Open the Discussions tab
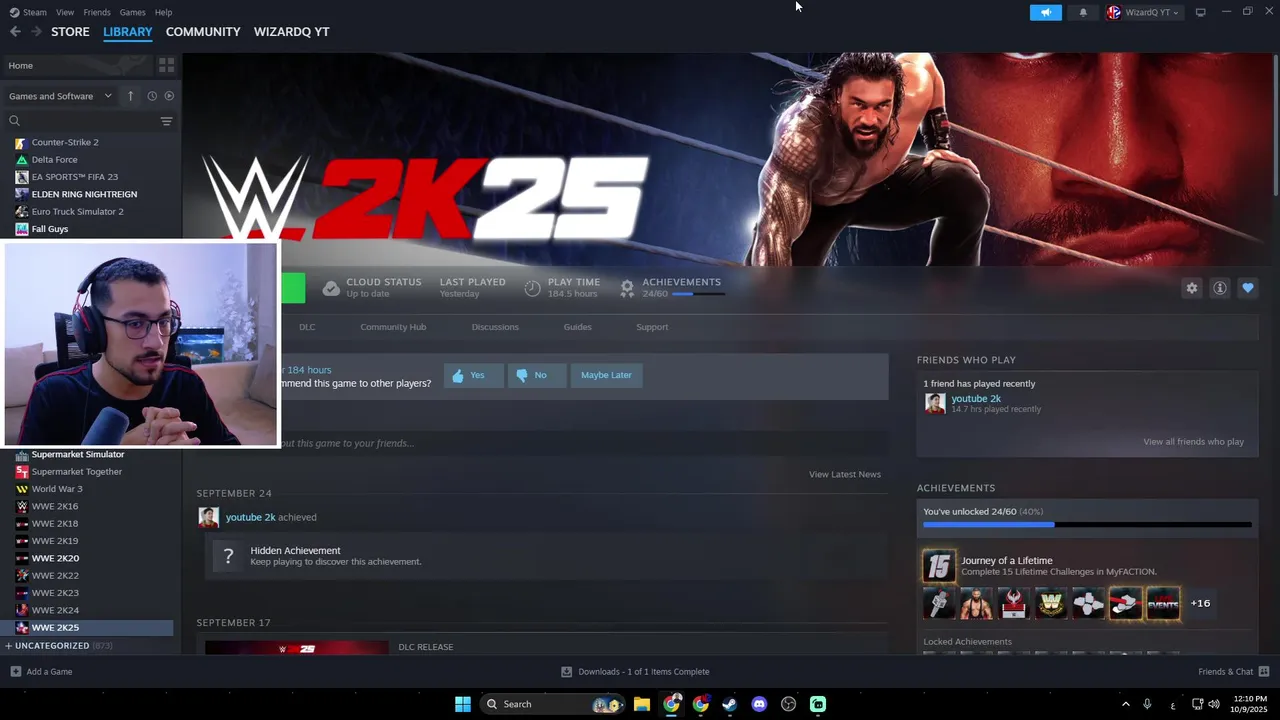 click(x=495, y=327)
